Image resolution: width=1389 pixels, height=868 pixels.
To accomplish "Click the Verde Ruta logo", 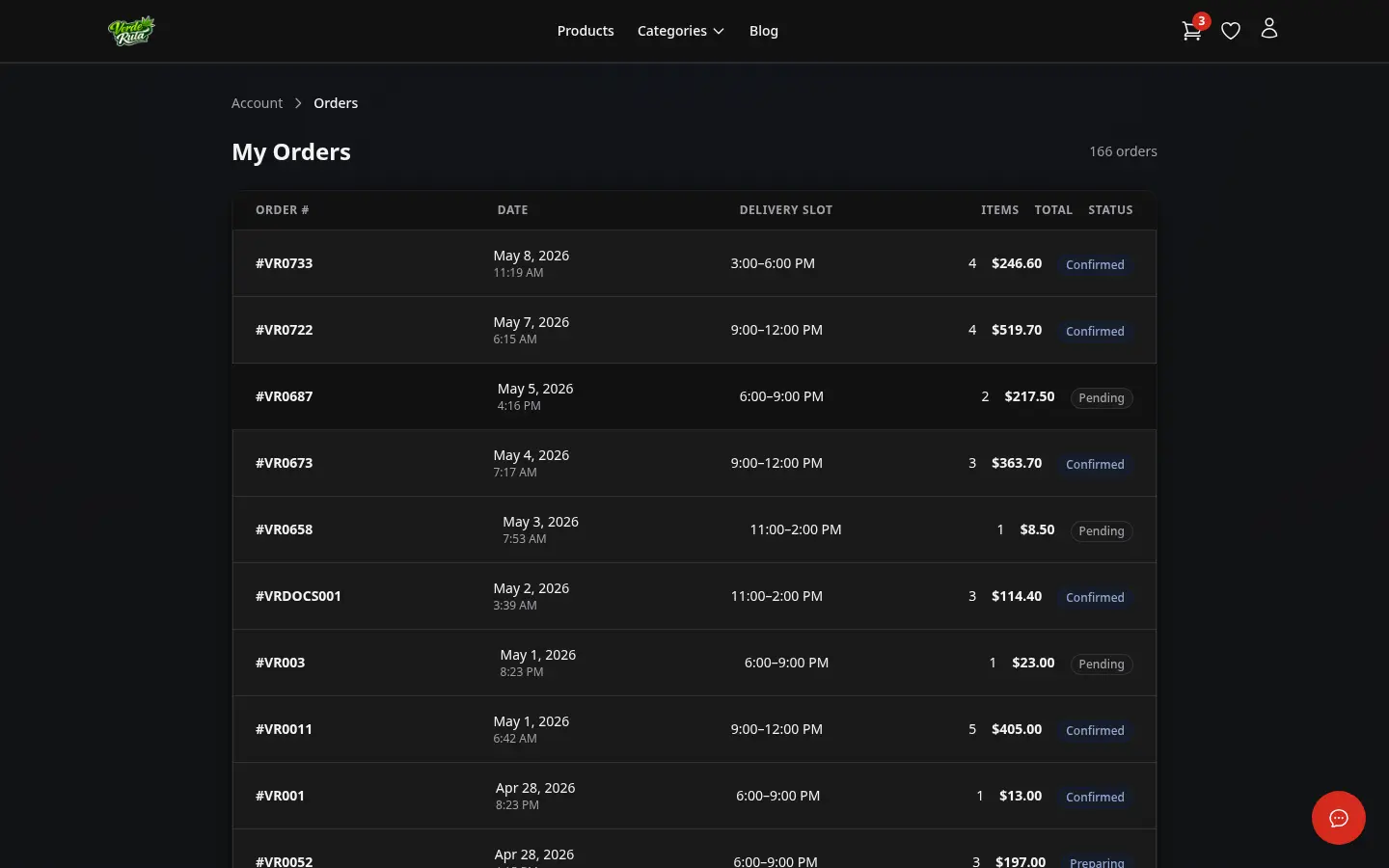I will click(x=131, y=31).
